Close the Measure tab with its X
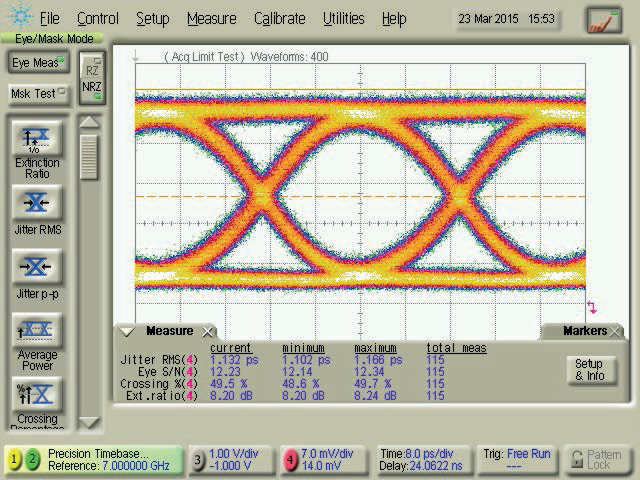This screenshot has height=480, width=640. (208, 332)
